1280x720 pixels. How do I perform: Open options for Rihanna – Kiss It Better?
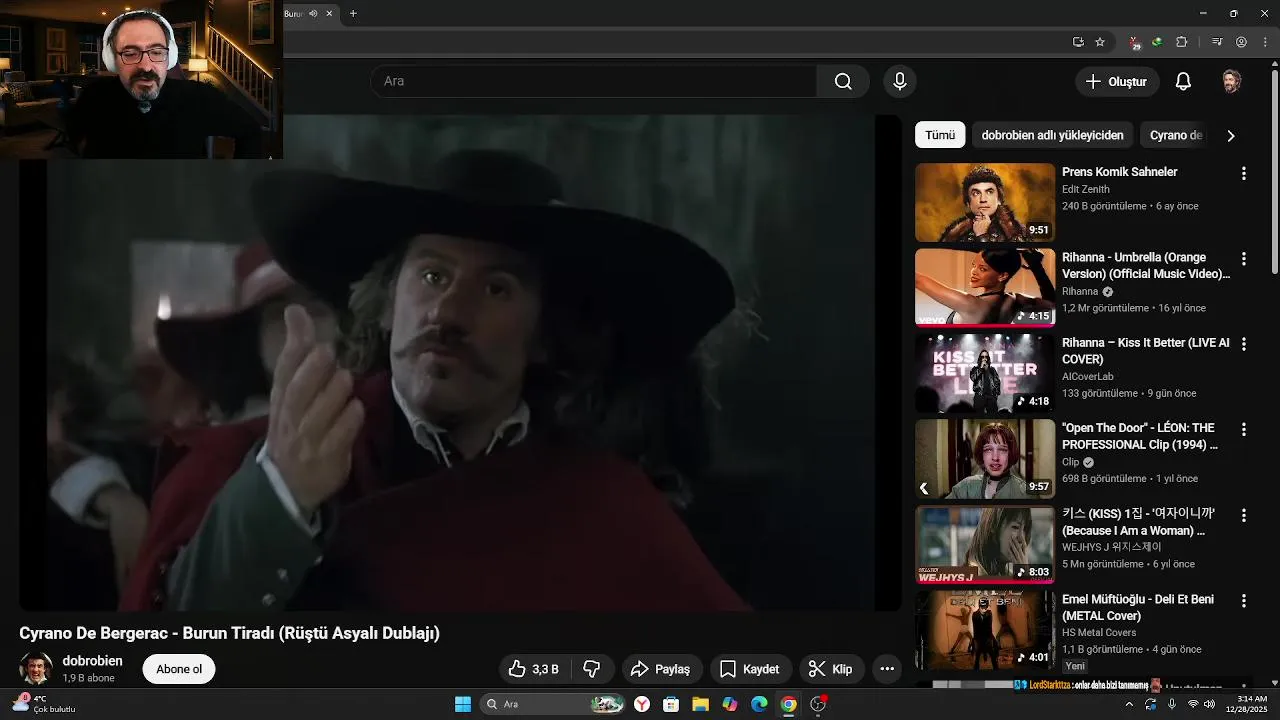[x=1244, y=344]
